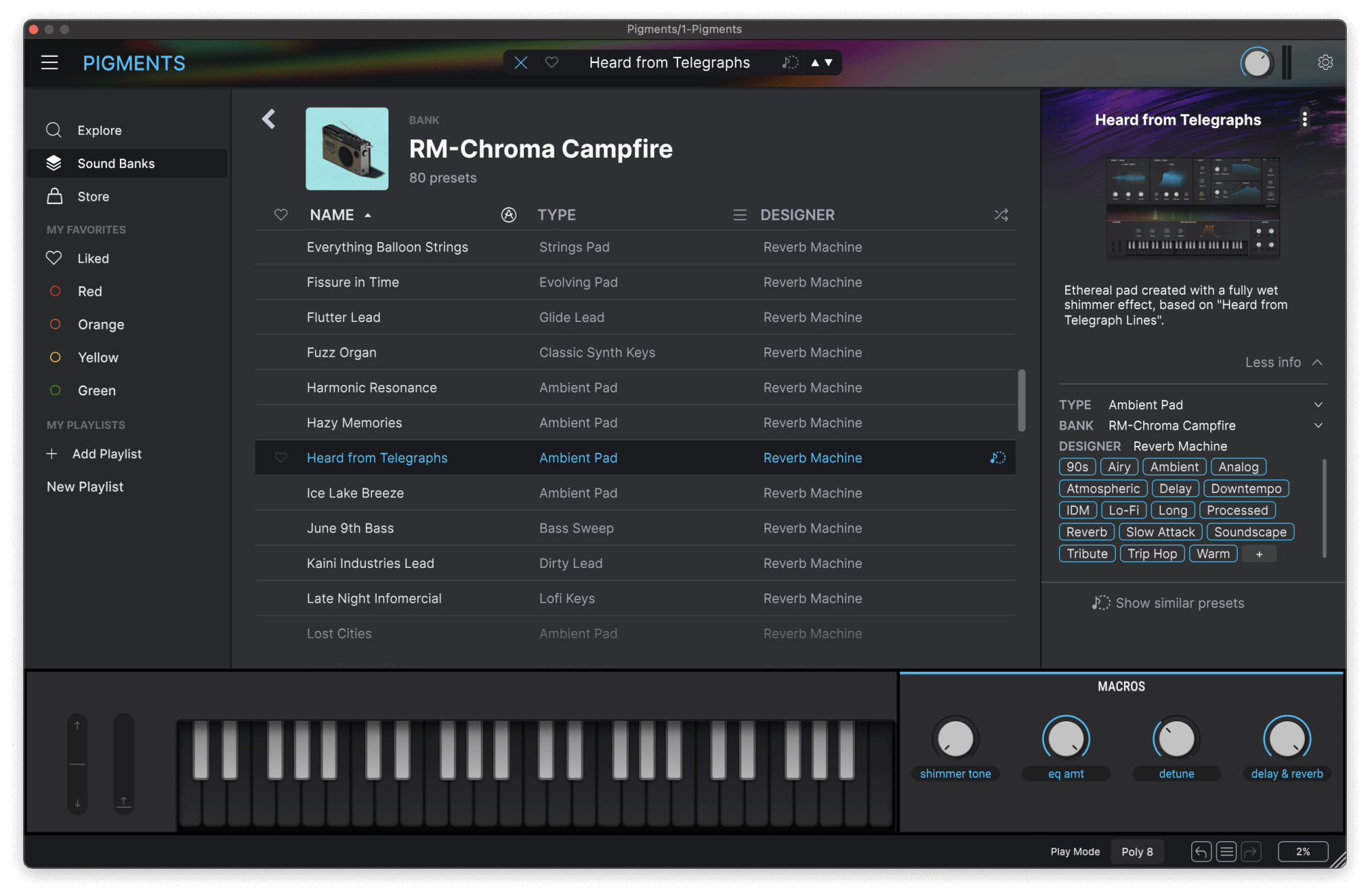Image resolution: width=1370 pixels, height=896 pixels.
Task: Open preset options three-dot menu
Action: click(x=1305, y=119)
